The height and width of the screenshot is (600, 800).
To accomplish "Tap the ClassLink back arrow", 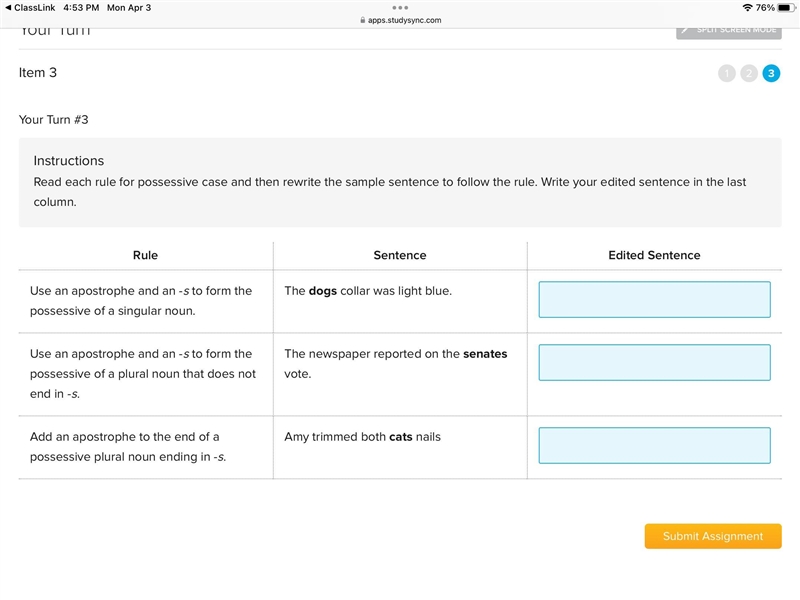I will coord(8,8).
